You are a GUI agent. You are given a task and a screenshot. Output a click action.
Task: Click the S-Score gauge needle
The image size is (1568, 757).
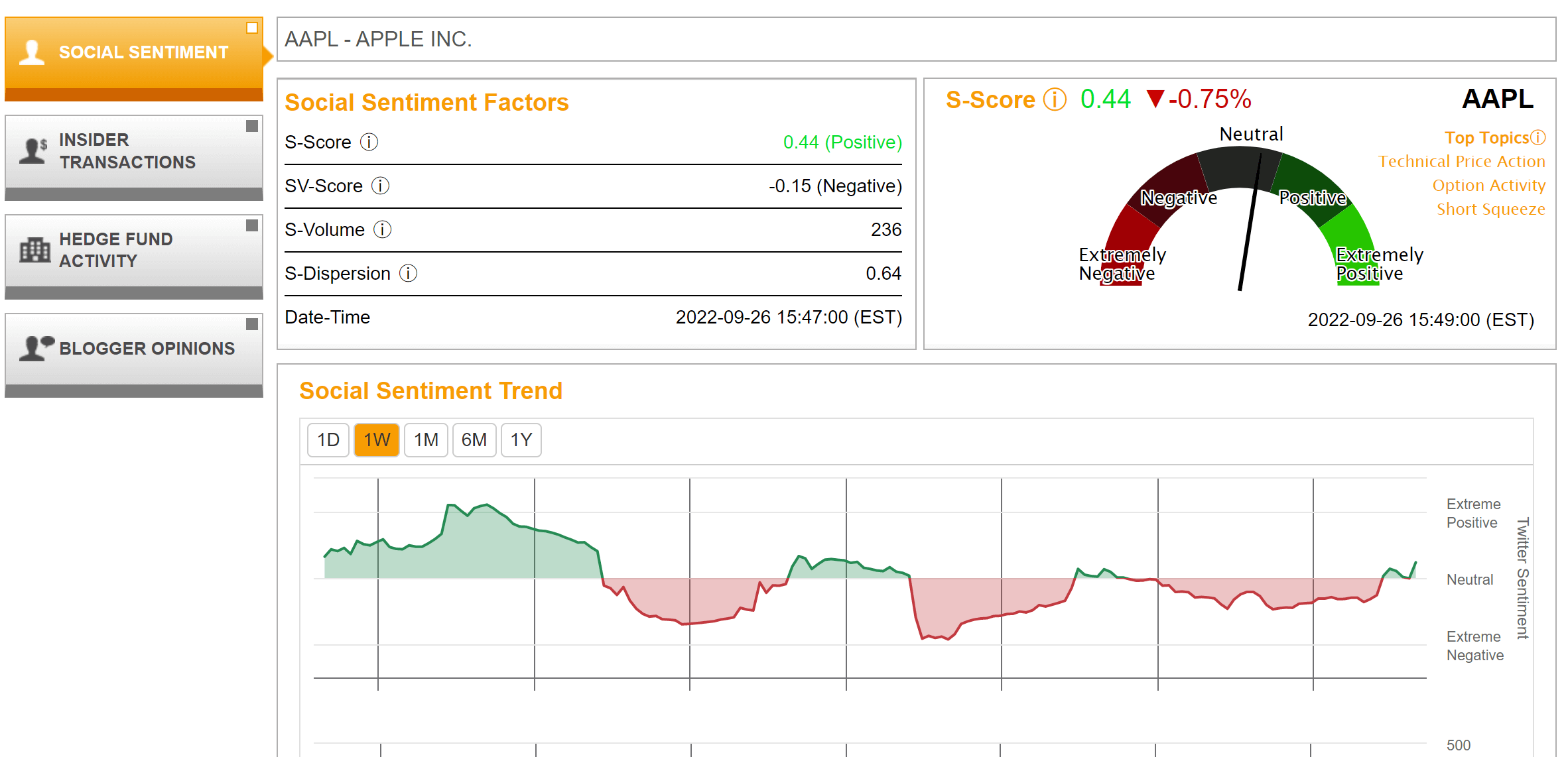pyautogui.click(x=1250, y=222)
